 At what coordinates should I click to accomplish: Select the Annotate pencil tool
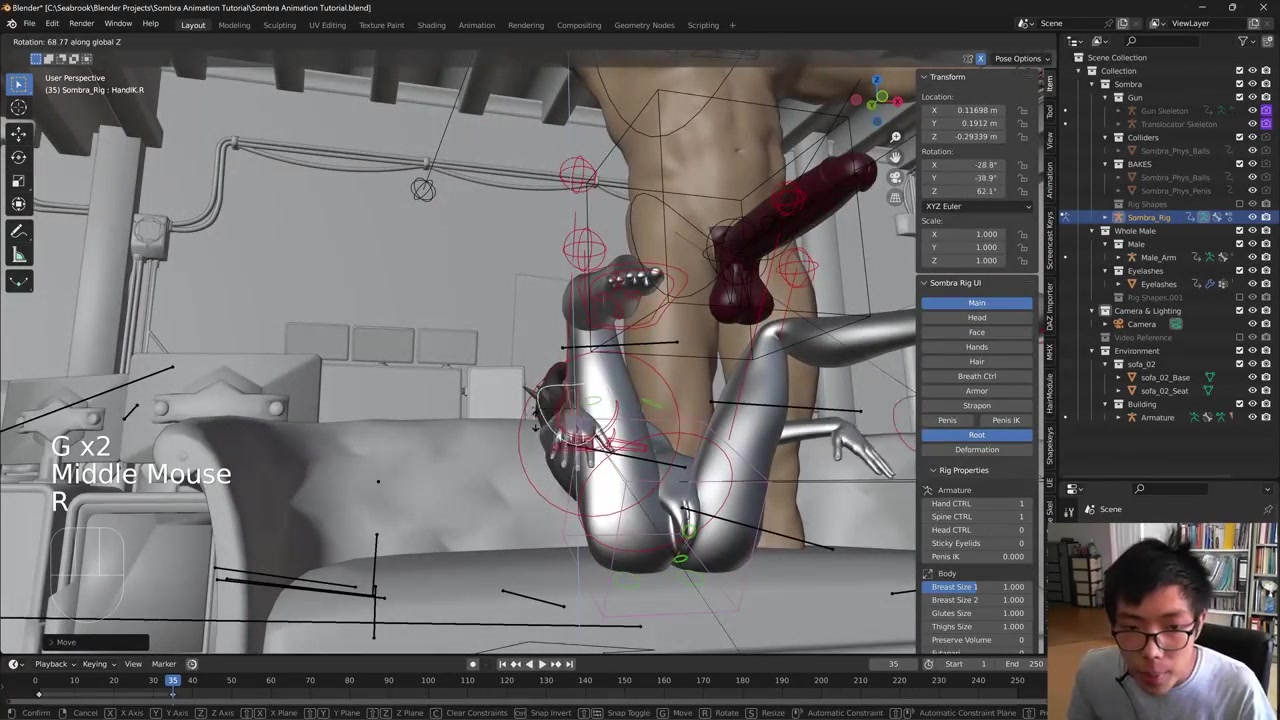click(18, 232)
